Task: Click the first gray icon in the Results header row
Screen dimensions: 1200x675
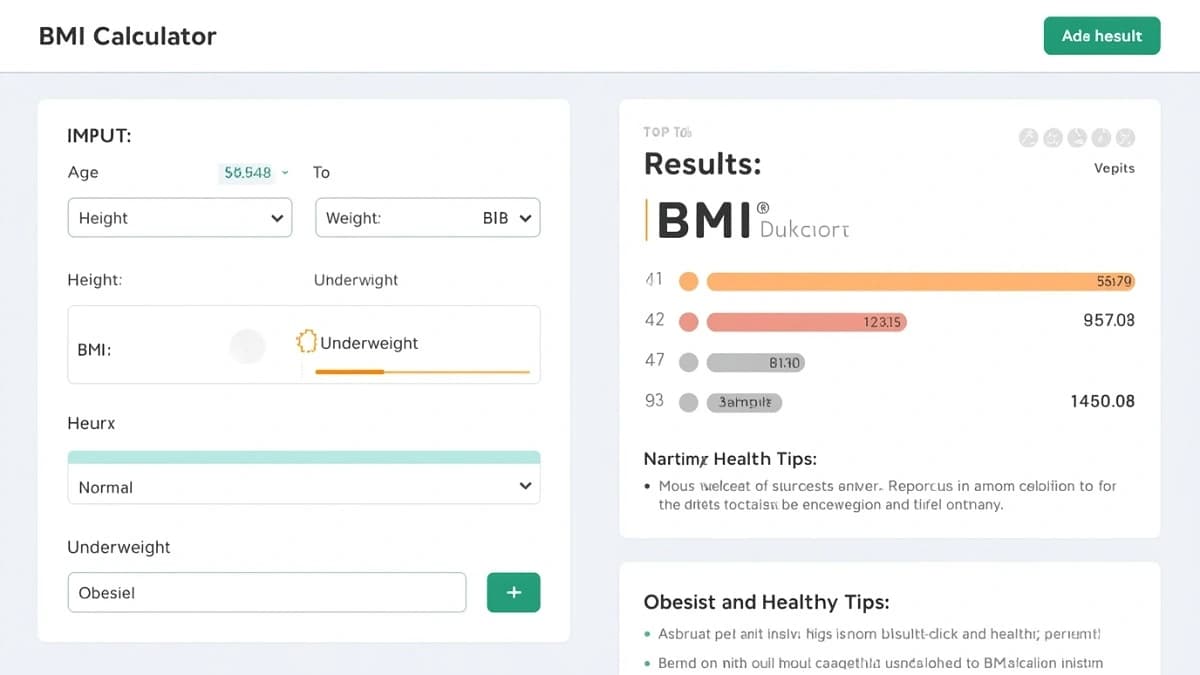Action: (1029, 137)
